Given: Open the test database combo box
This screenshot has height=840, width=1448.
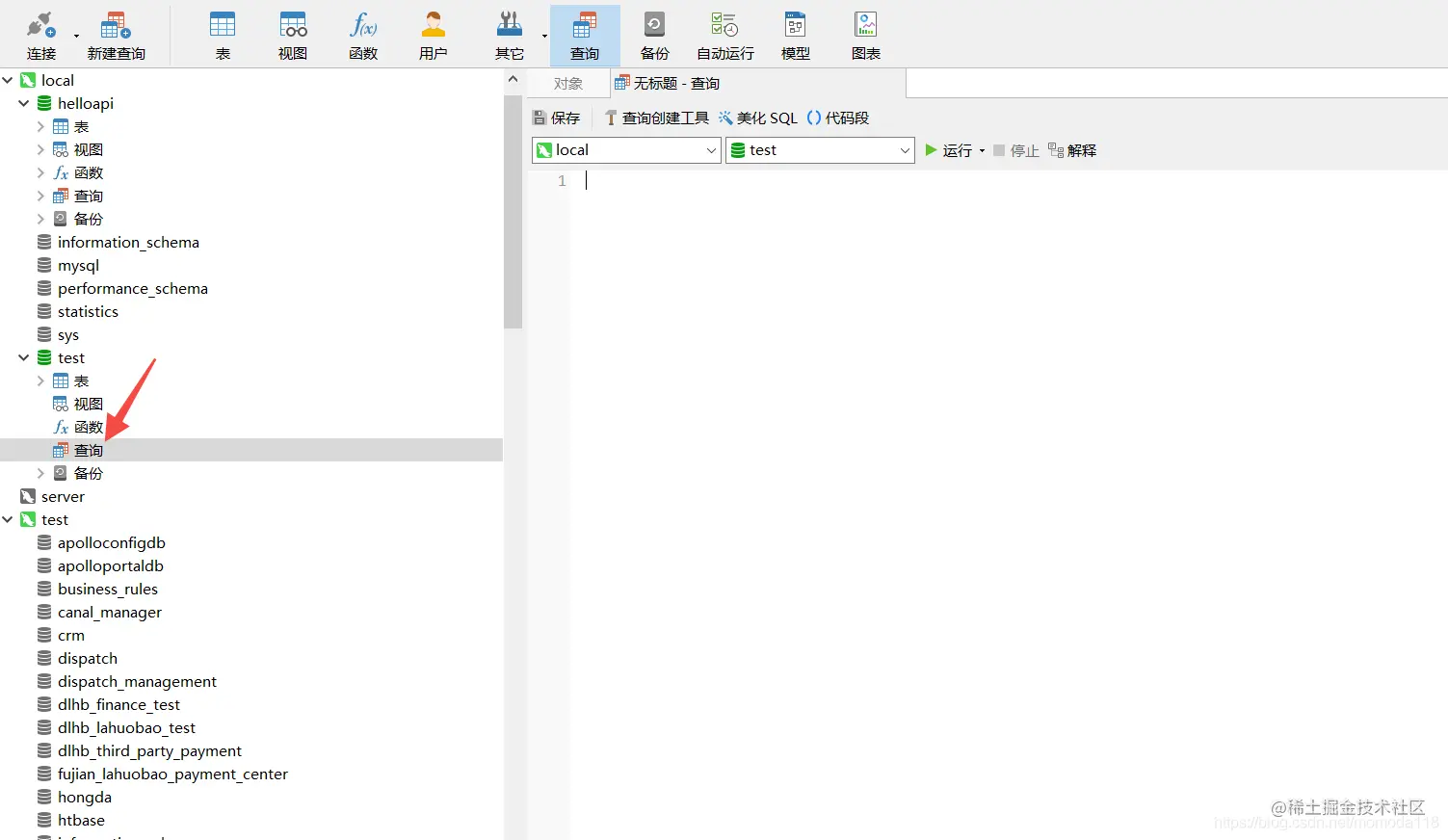Looking at the screenshot, I should 820,150.
